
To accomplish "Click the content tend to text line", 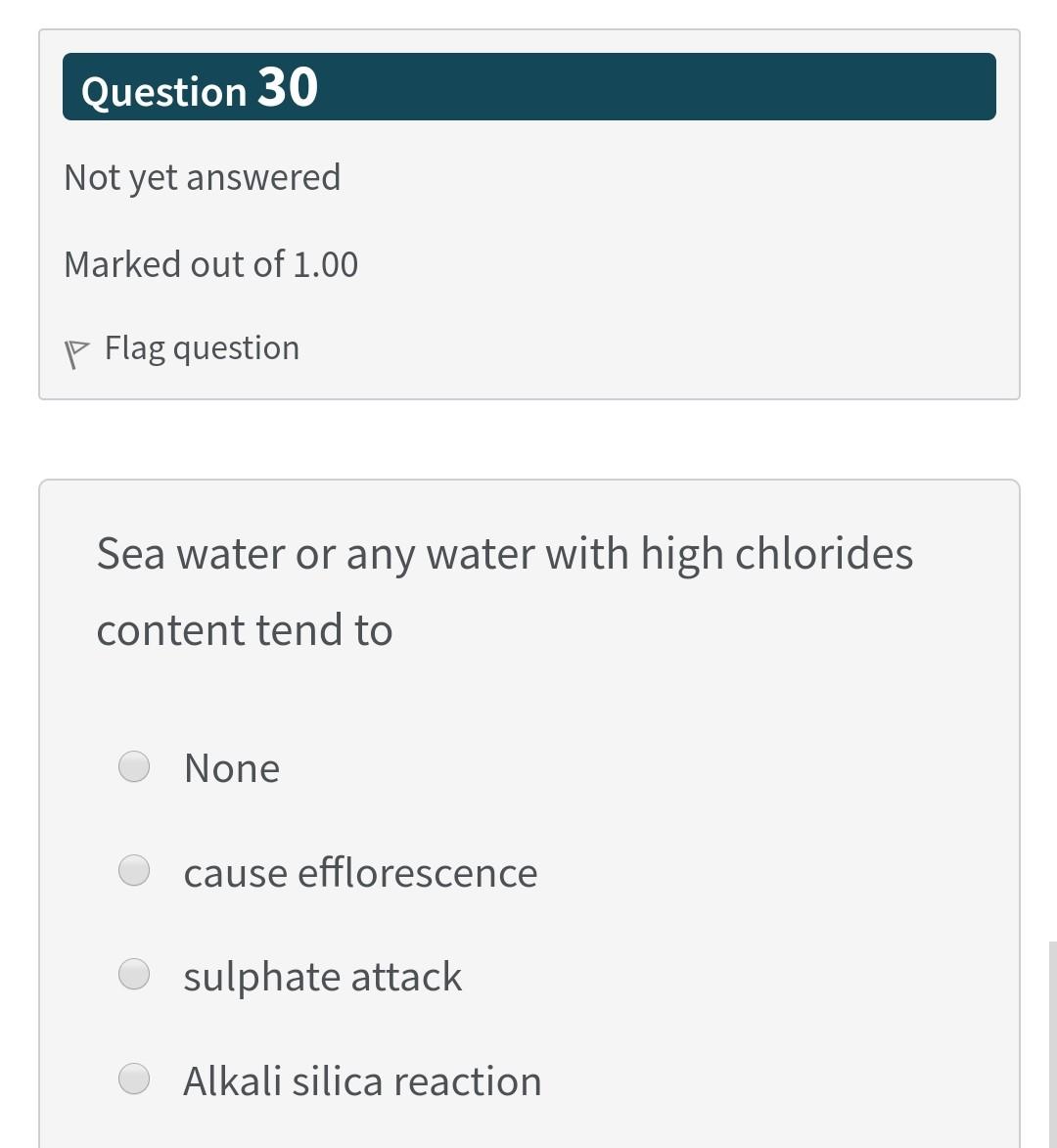I will coord(245,630).
